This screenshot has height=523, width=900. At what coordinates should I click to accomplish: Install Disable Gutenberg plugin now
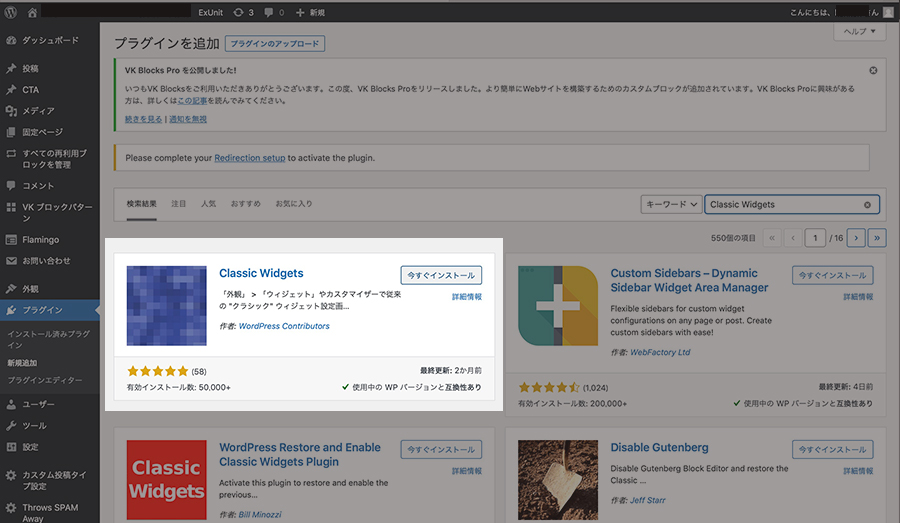point(832,450)
